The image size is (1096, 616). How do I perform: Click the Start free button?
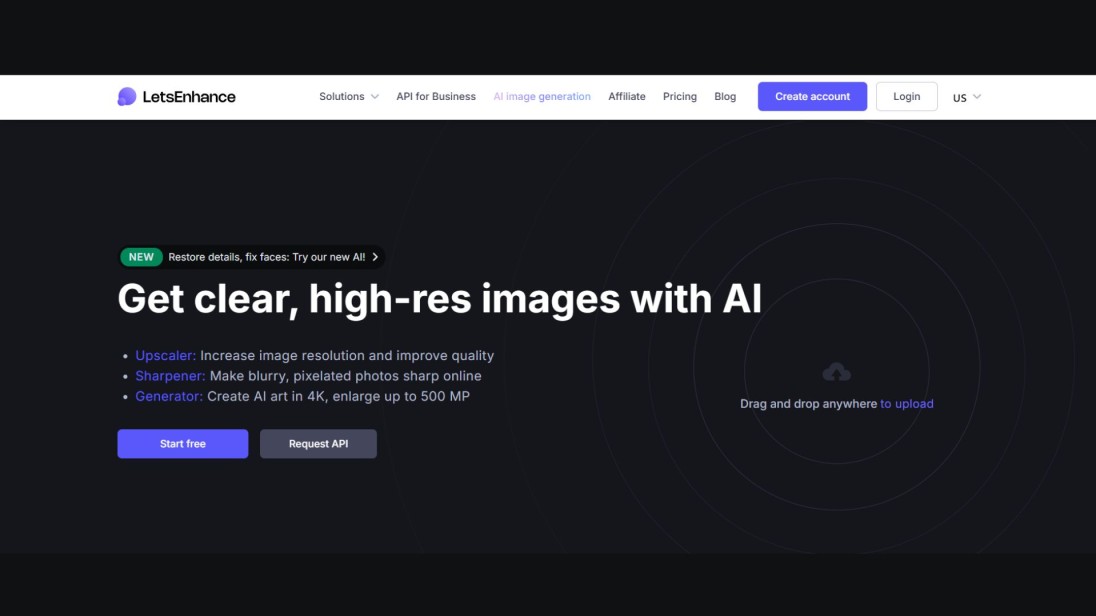pyautogui.click(x=182, y=444)
